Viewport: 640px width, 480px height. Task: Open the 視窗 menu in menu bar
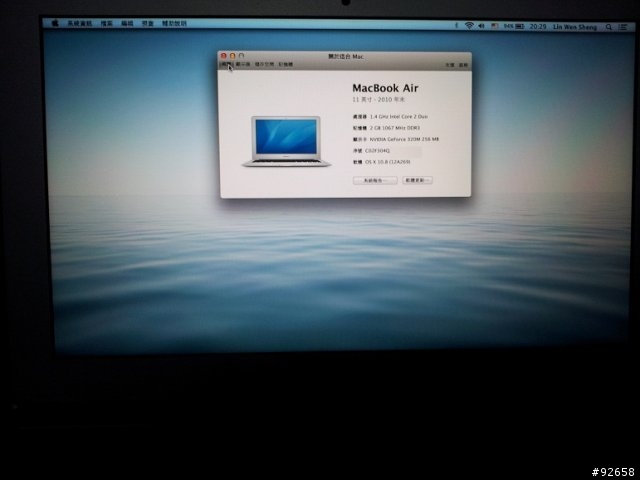pyautogui.click(x=147, y=24)
